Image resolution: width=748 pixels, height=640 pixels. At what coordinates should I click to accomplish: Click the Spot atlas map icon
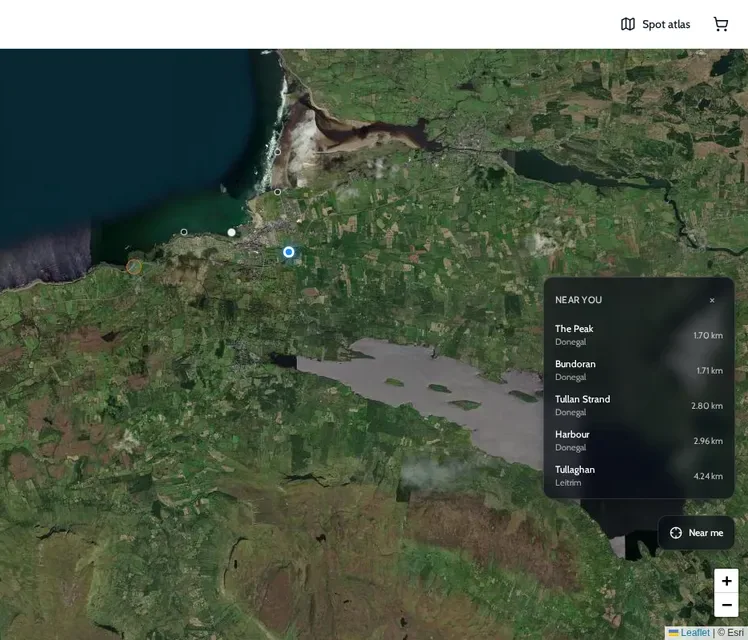click(628, 24)
